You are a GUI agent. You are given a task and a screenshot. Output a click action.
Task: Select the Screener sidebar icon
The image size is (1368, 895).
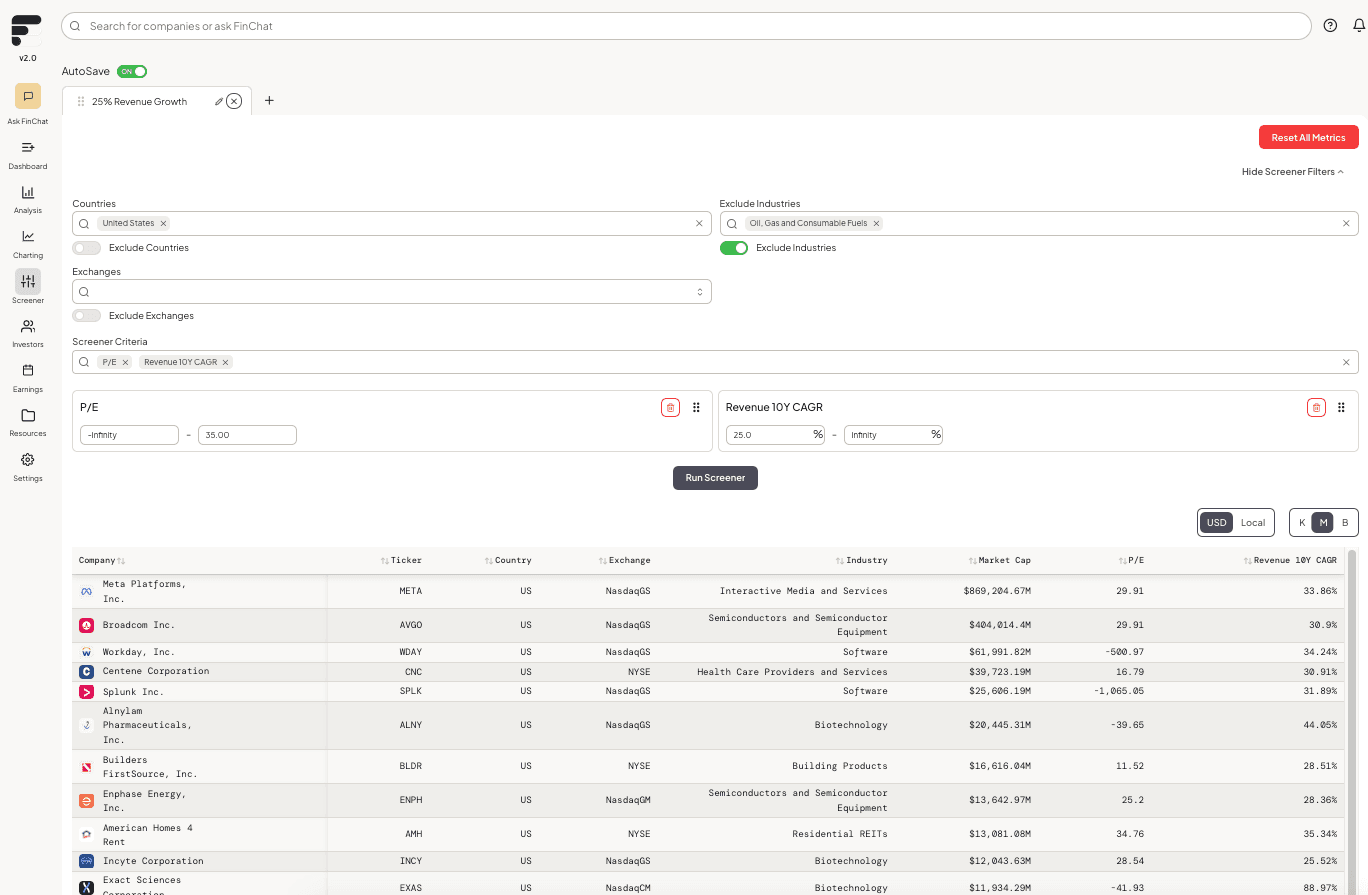click(28, 281)
